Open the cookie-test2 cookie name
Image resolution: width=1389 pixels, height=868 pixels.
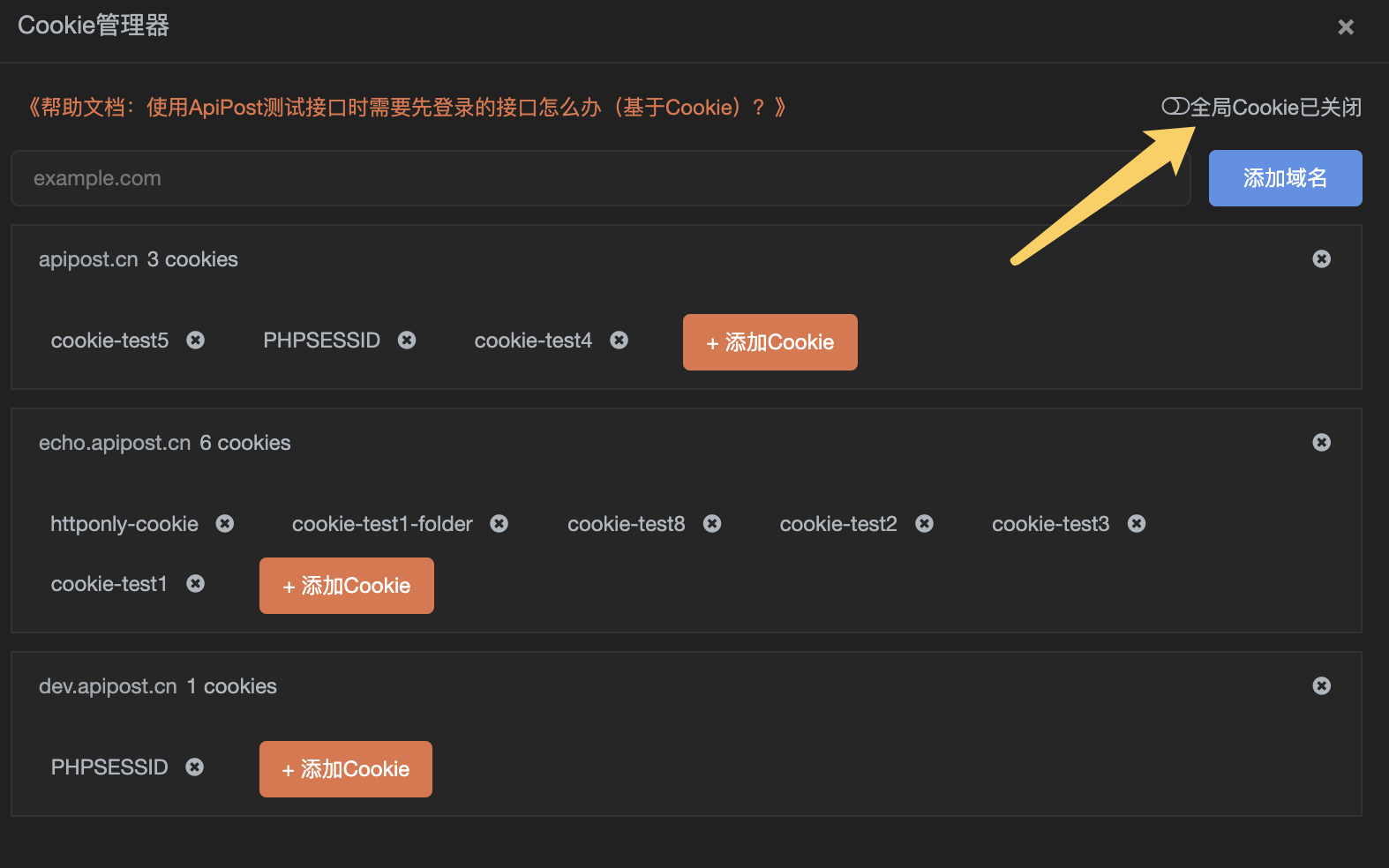coord(838,524)
